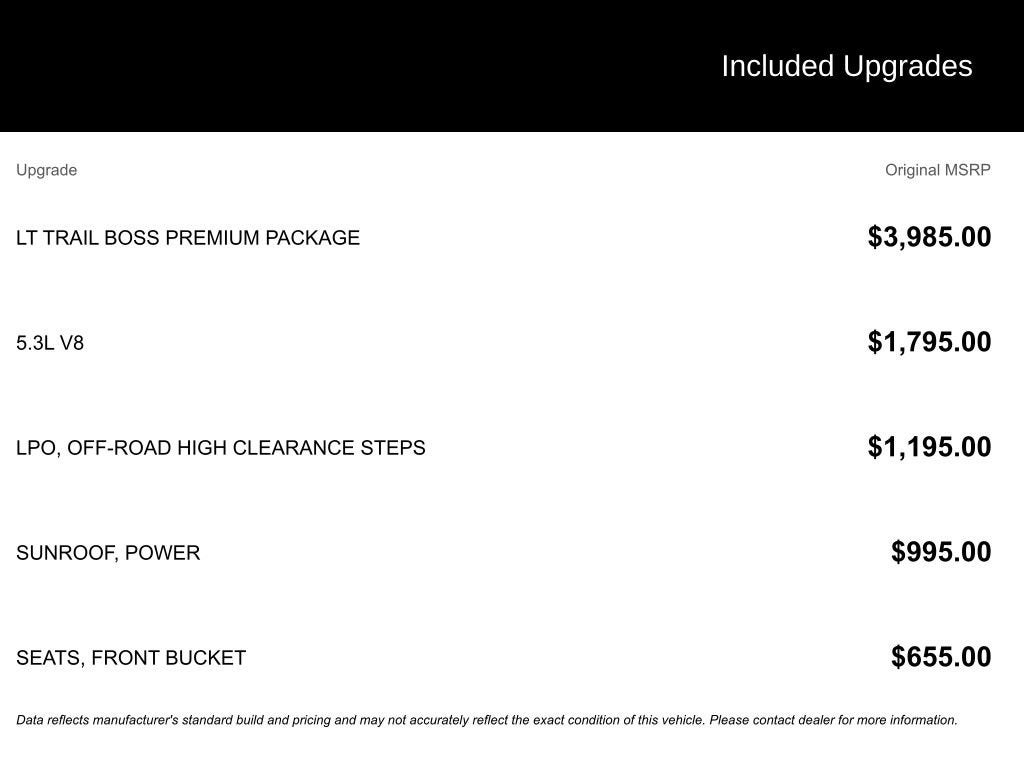Viewport: 1024px width, 768px height.
Task: Select the Upgrade column header
Action: (46, 170)
